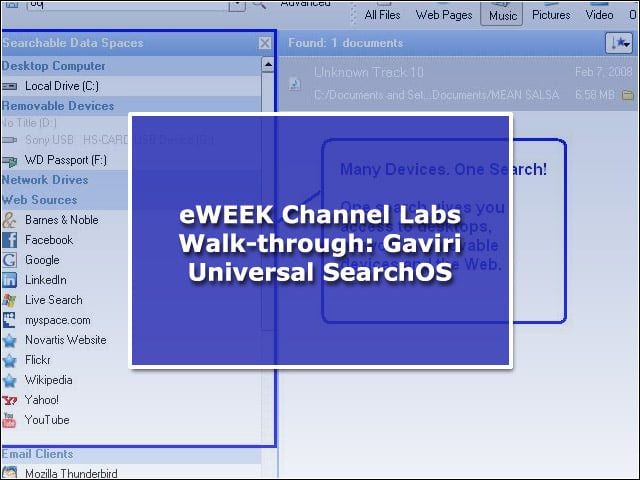Click the Mozilla Thunderbird icon

click(x=9, y=473)
